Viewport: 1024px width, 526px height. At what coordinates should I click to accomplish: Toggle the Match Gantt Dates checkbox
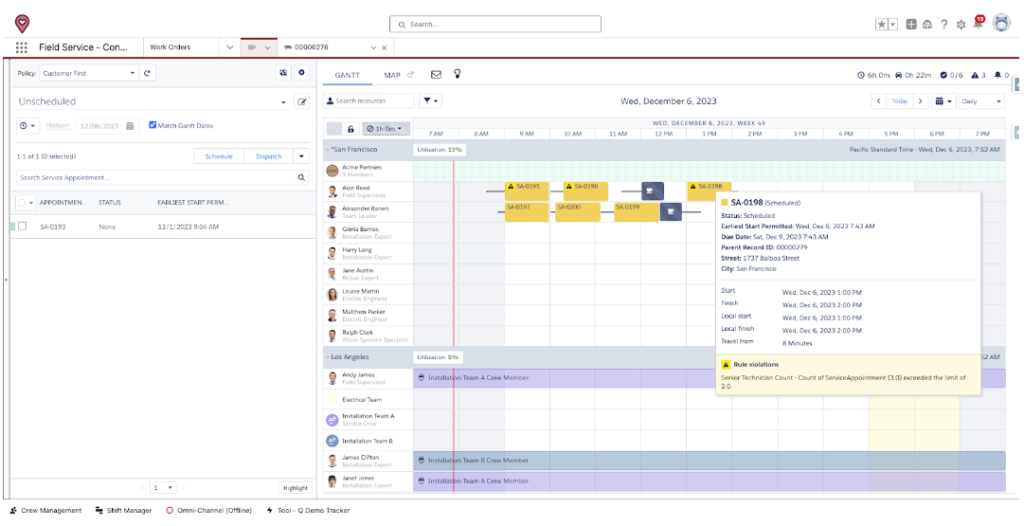point(152,125)
